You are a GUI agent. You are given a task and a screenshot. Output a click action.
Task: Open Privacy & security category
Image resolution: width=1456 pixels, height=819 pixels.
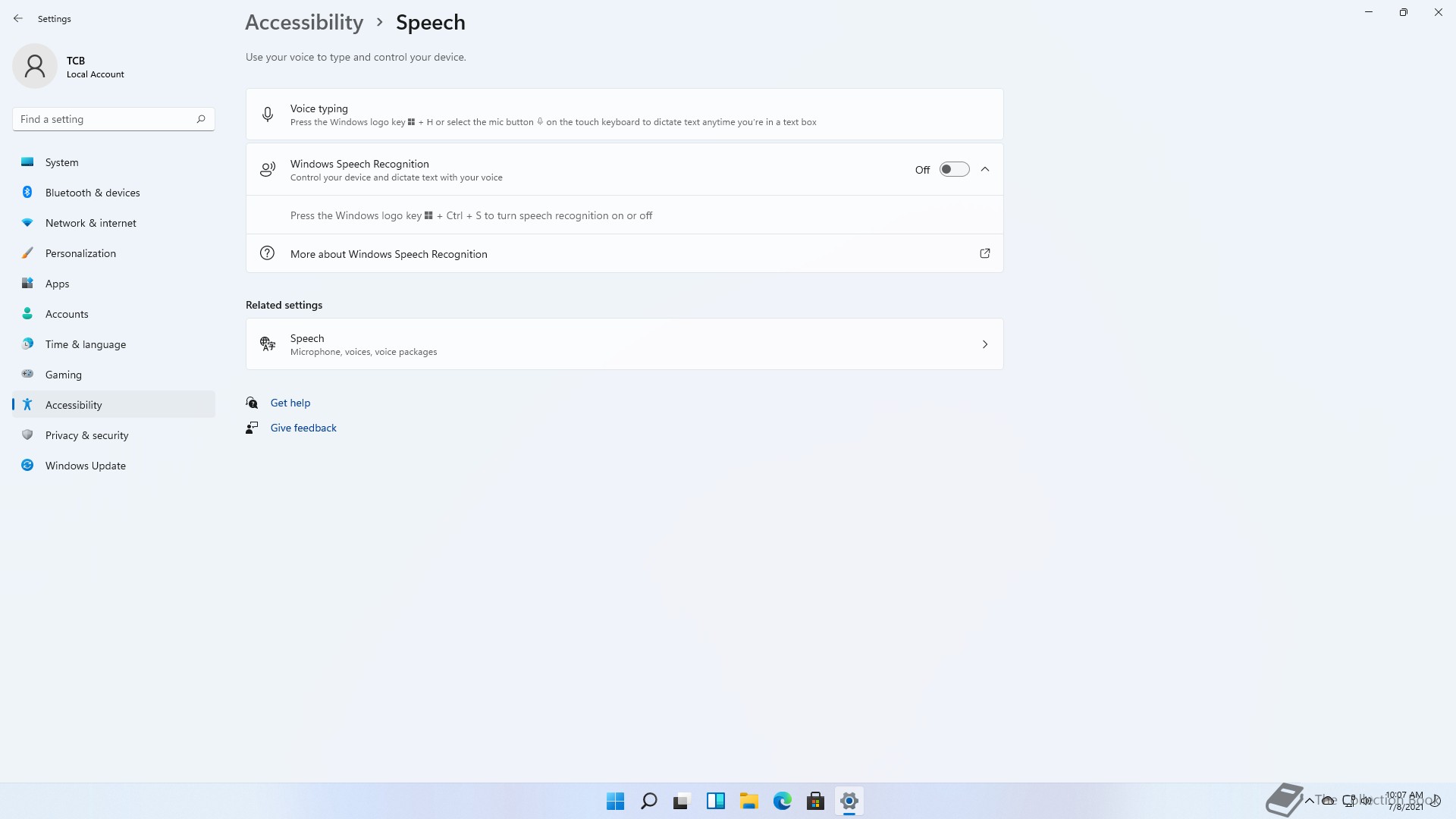pos(114,435)
